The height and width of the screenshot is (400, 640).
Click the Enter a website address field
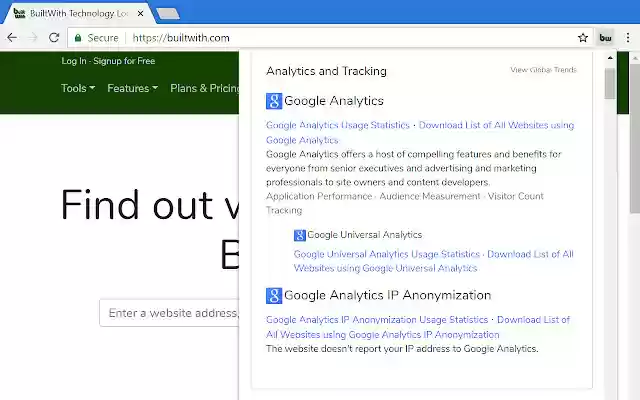click(169, 313)
